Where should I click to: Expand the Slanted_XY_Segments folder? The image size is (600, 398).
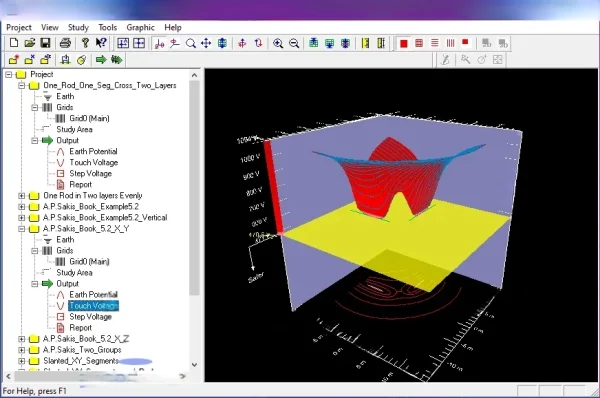22,361
